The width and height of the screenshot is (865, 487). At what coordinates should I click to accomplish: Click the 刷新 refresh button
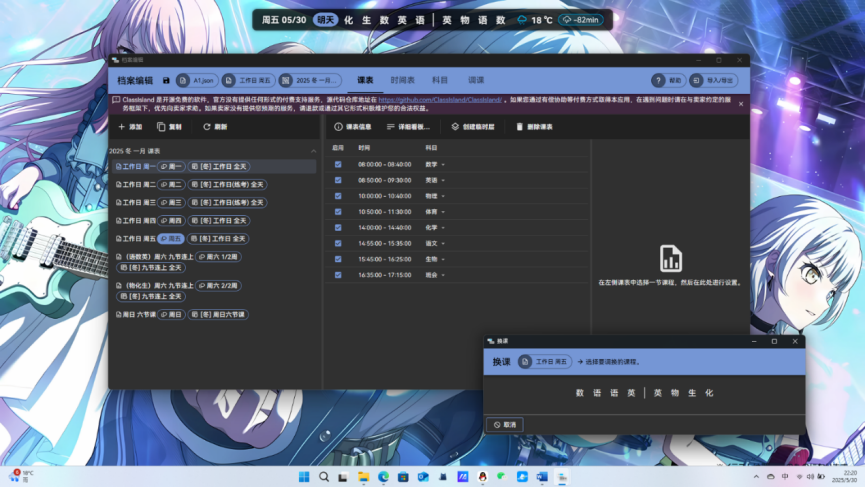point(215,127)
